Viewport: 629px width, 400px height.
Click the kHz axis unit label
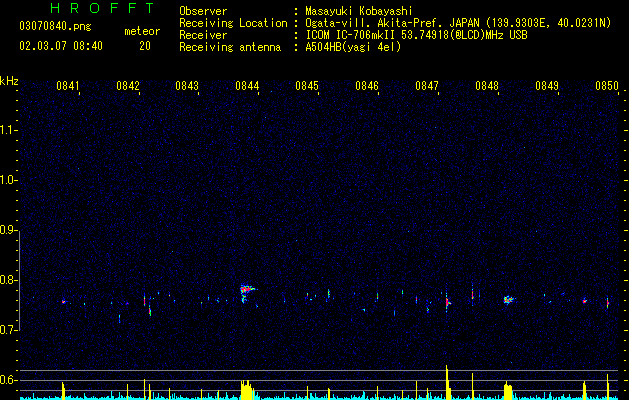click(x=9, y=81)
